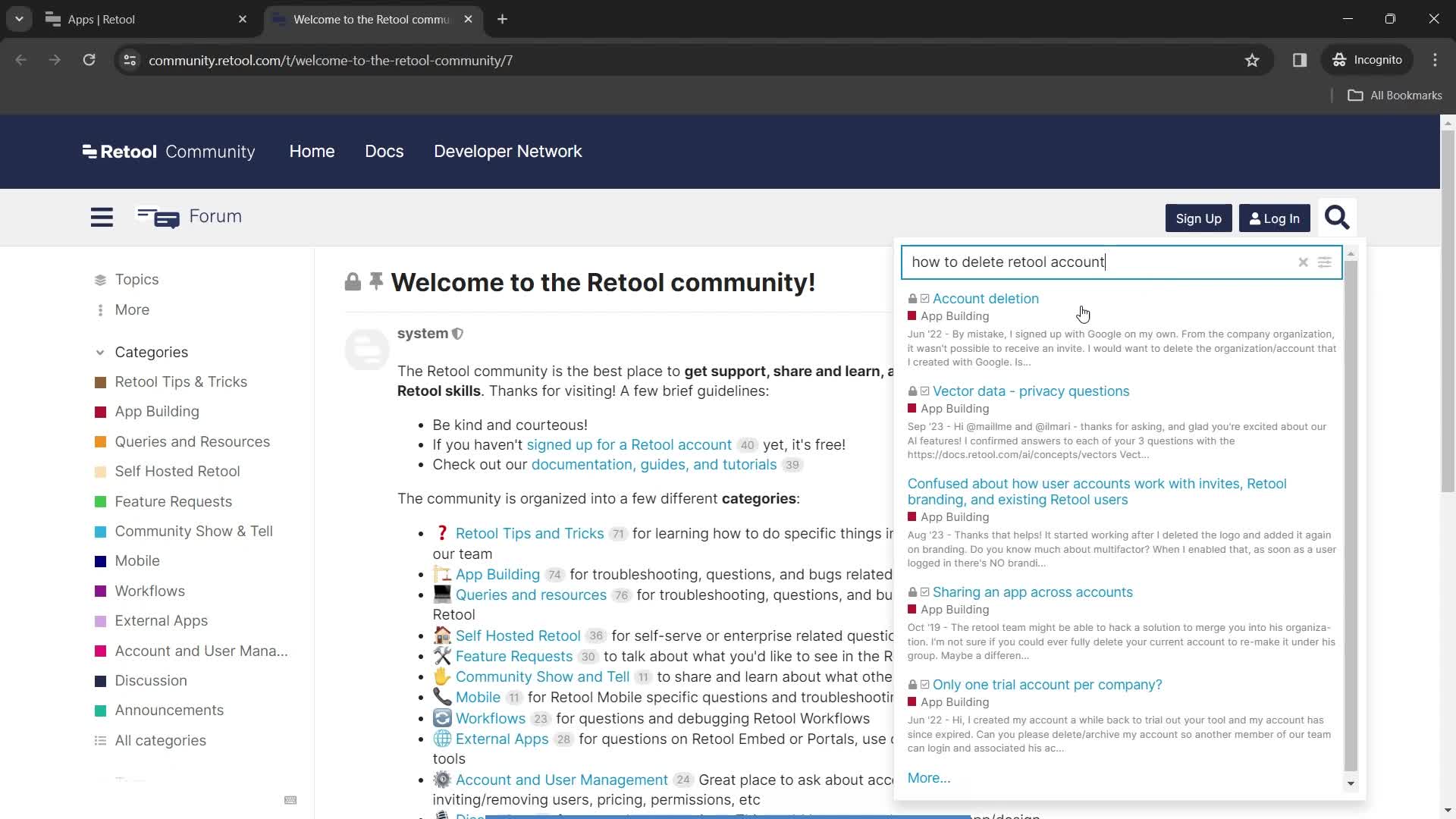Screen dimensions: 1456x819
Task: Clear the search field text
Action: [x=1303, y=262]
